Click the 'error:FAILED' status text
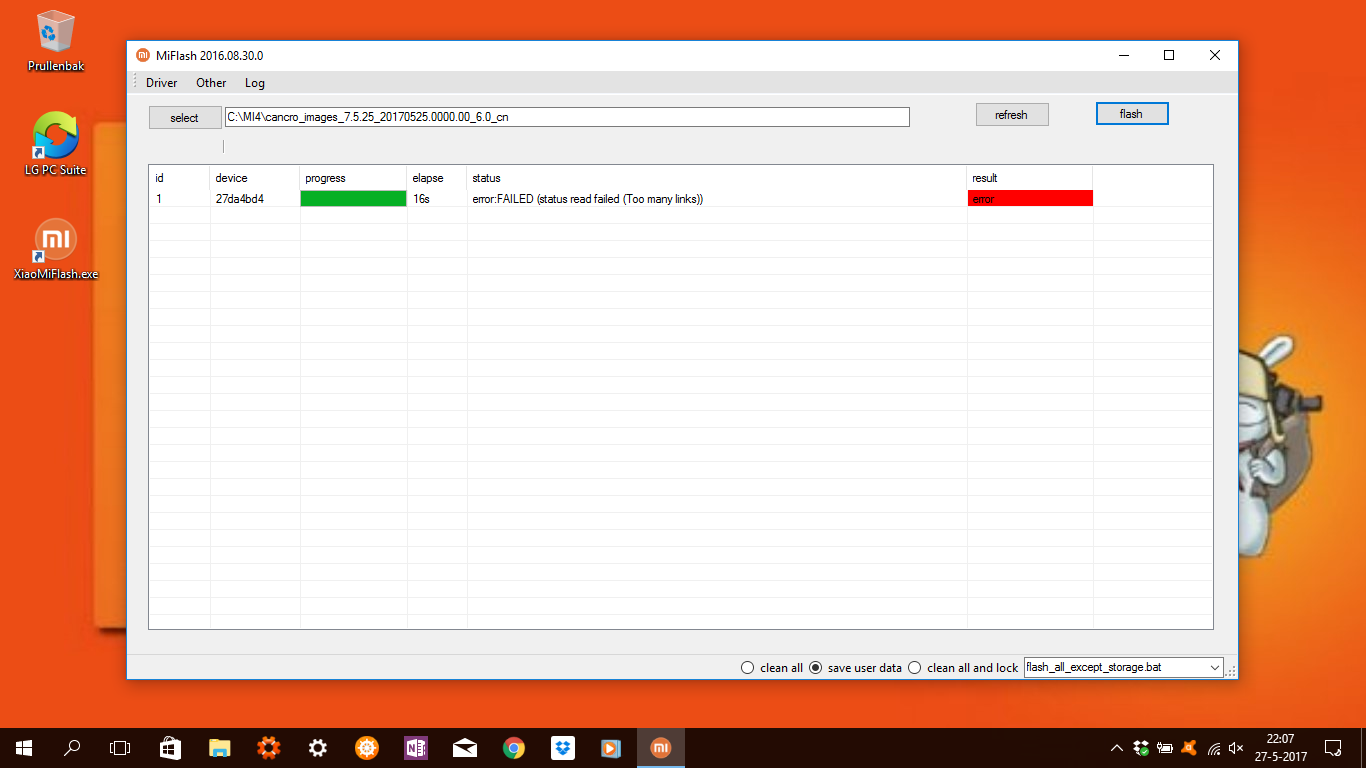The width and height of the screenshot is (1366, 768). tap(588, 199)
